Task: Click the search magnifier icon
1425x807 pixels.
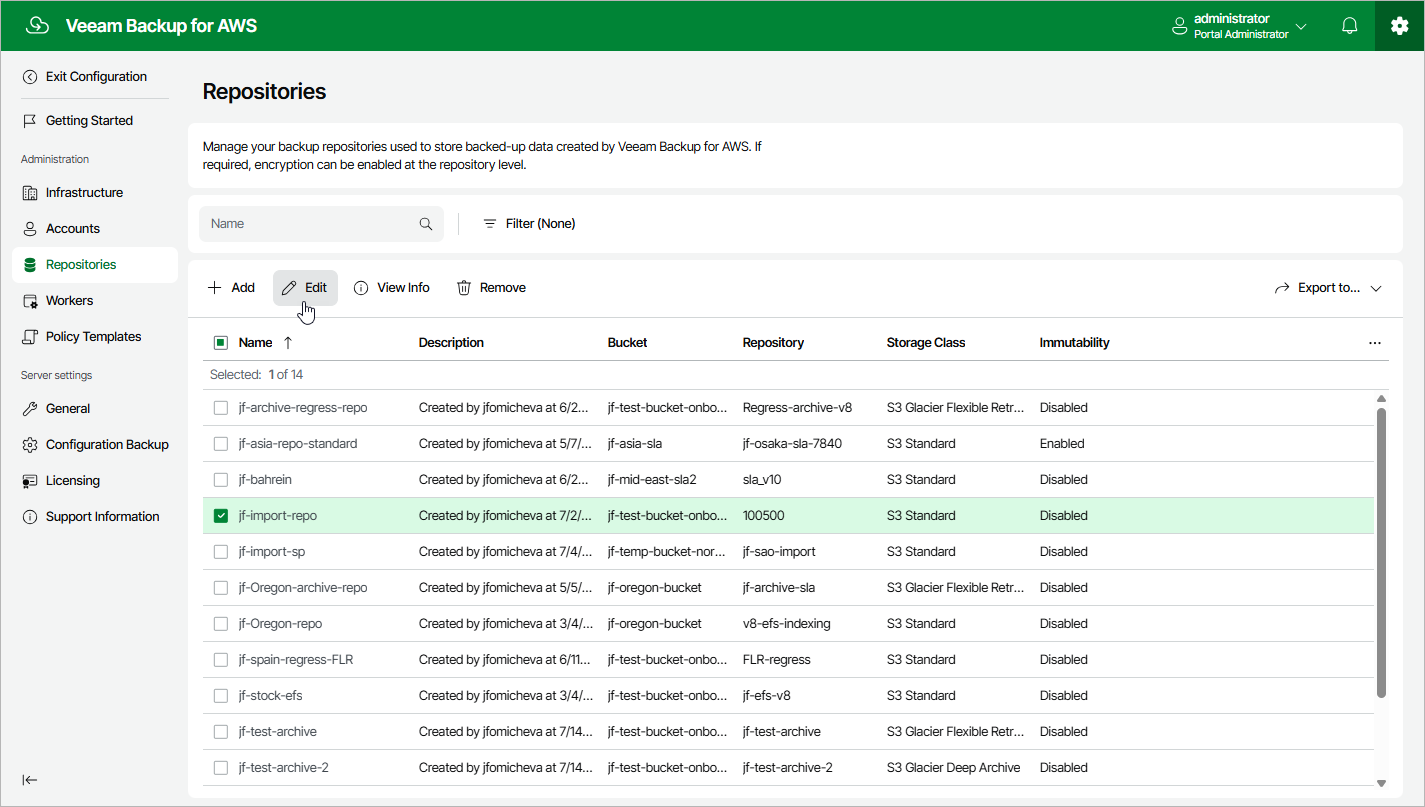Action: coord(426,224)
